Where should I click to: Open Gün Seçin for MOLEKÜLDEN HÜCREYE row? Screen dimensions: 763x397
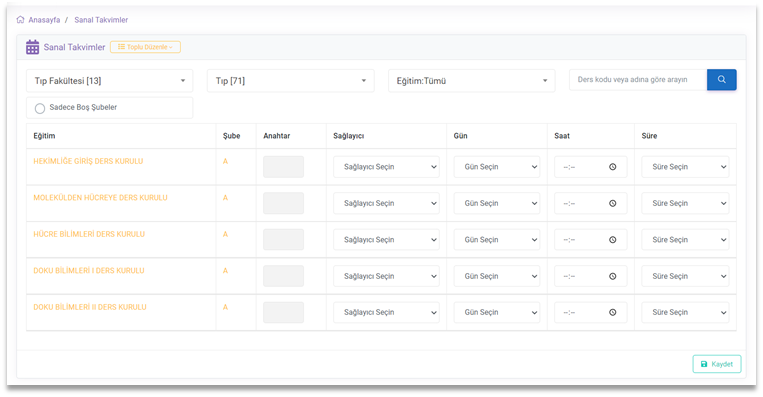[x=497, y=203]
